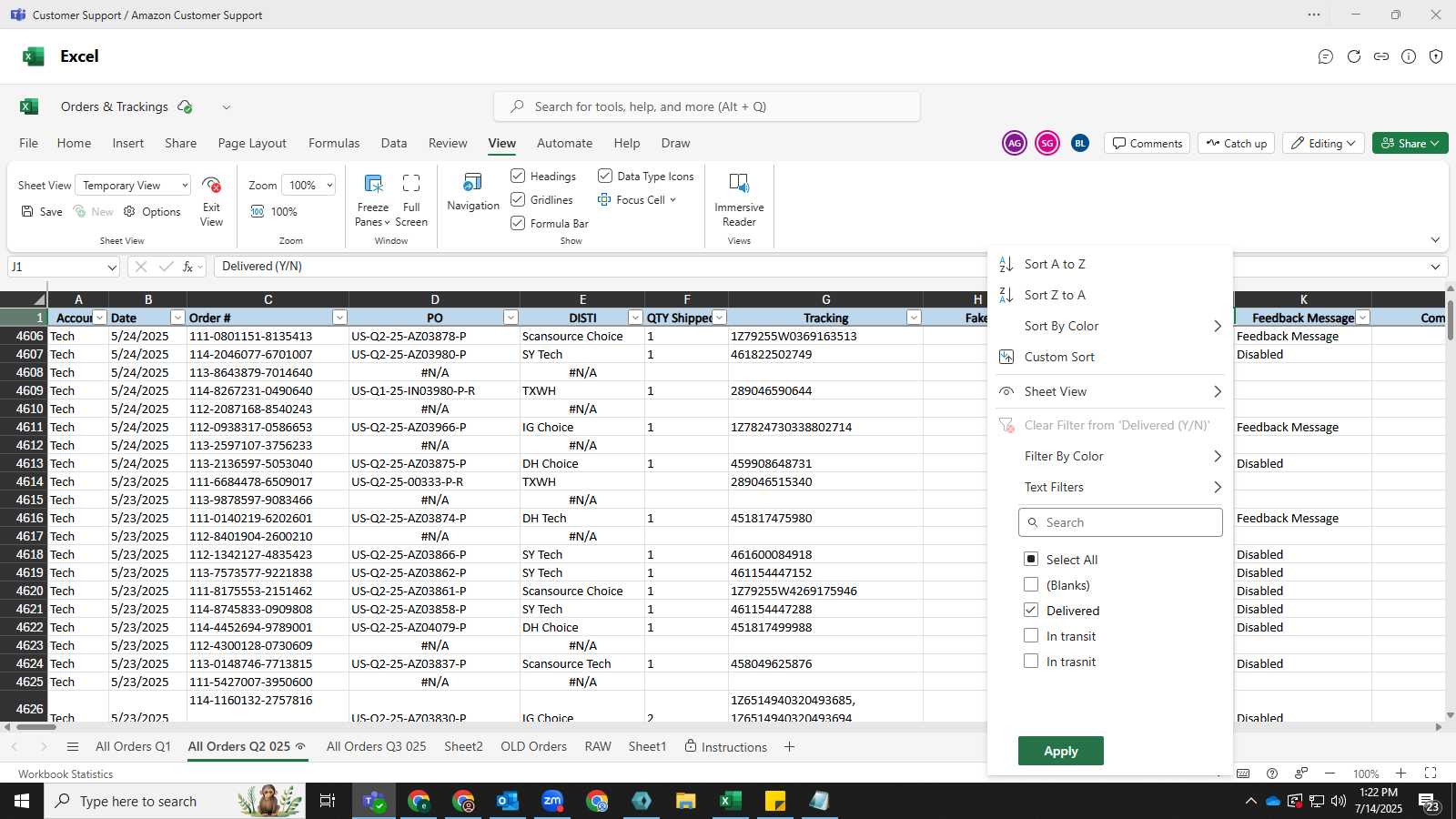Click the vertical scrollbar thumb
The image size is (1456, 819).
[x=1451, y=321]
